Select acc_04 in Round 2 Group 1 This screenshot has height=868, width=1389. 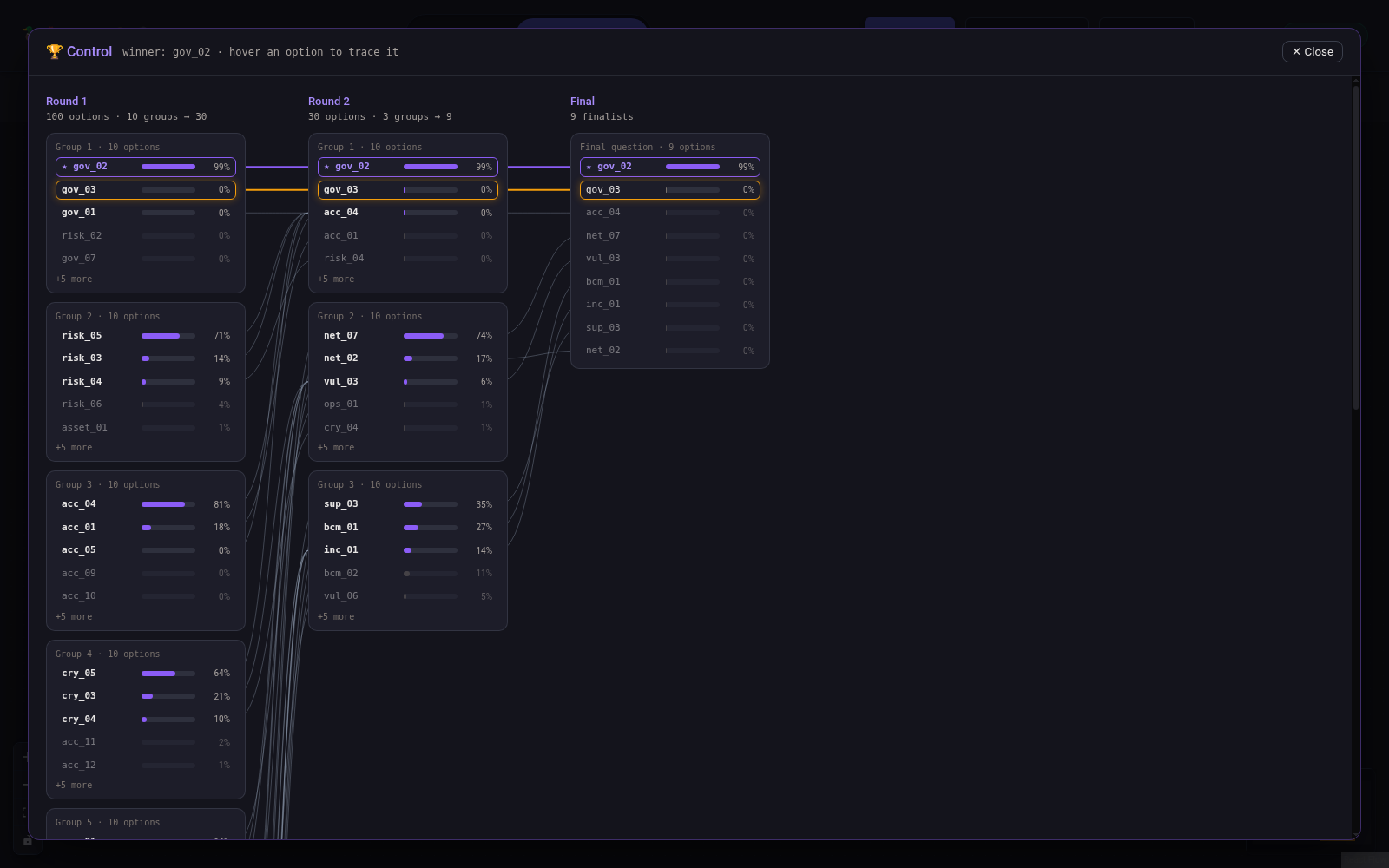(x=408, y=213)
